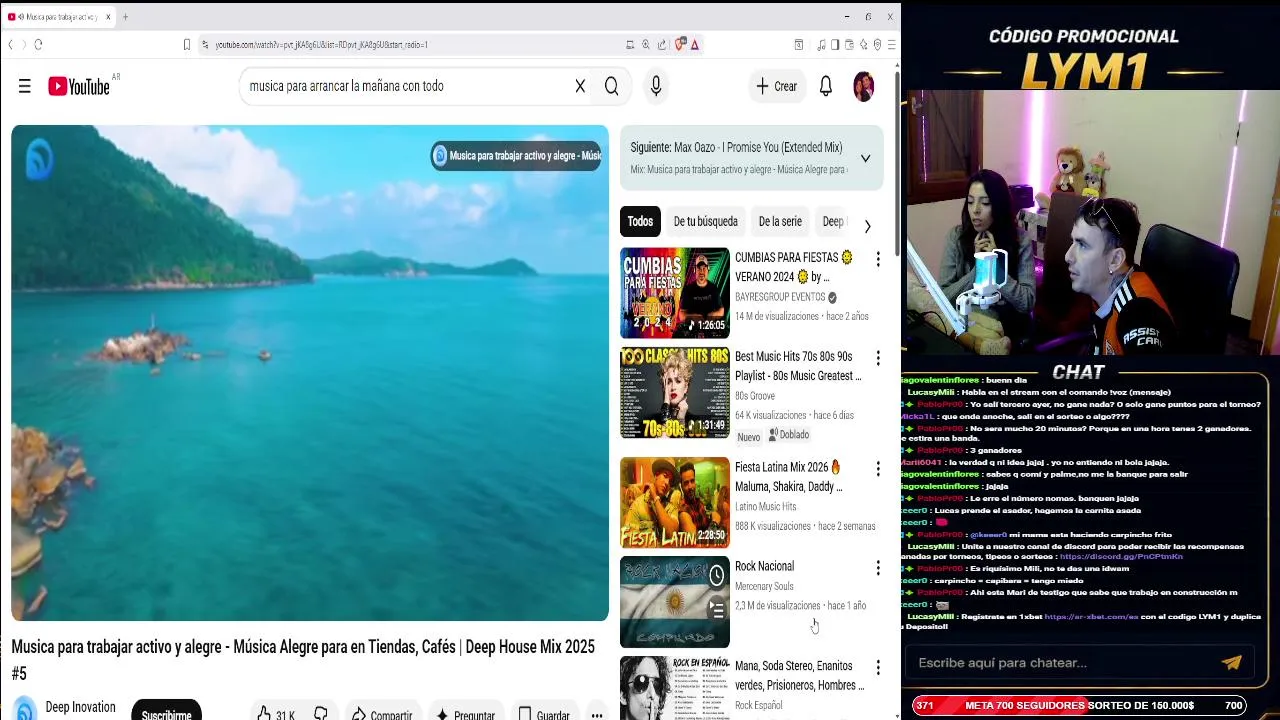The image size is (1280, 720).
Task: Click the Brave Rewards triangle icon
Action: pos(694,44)
